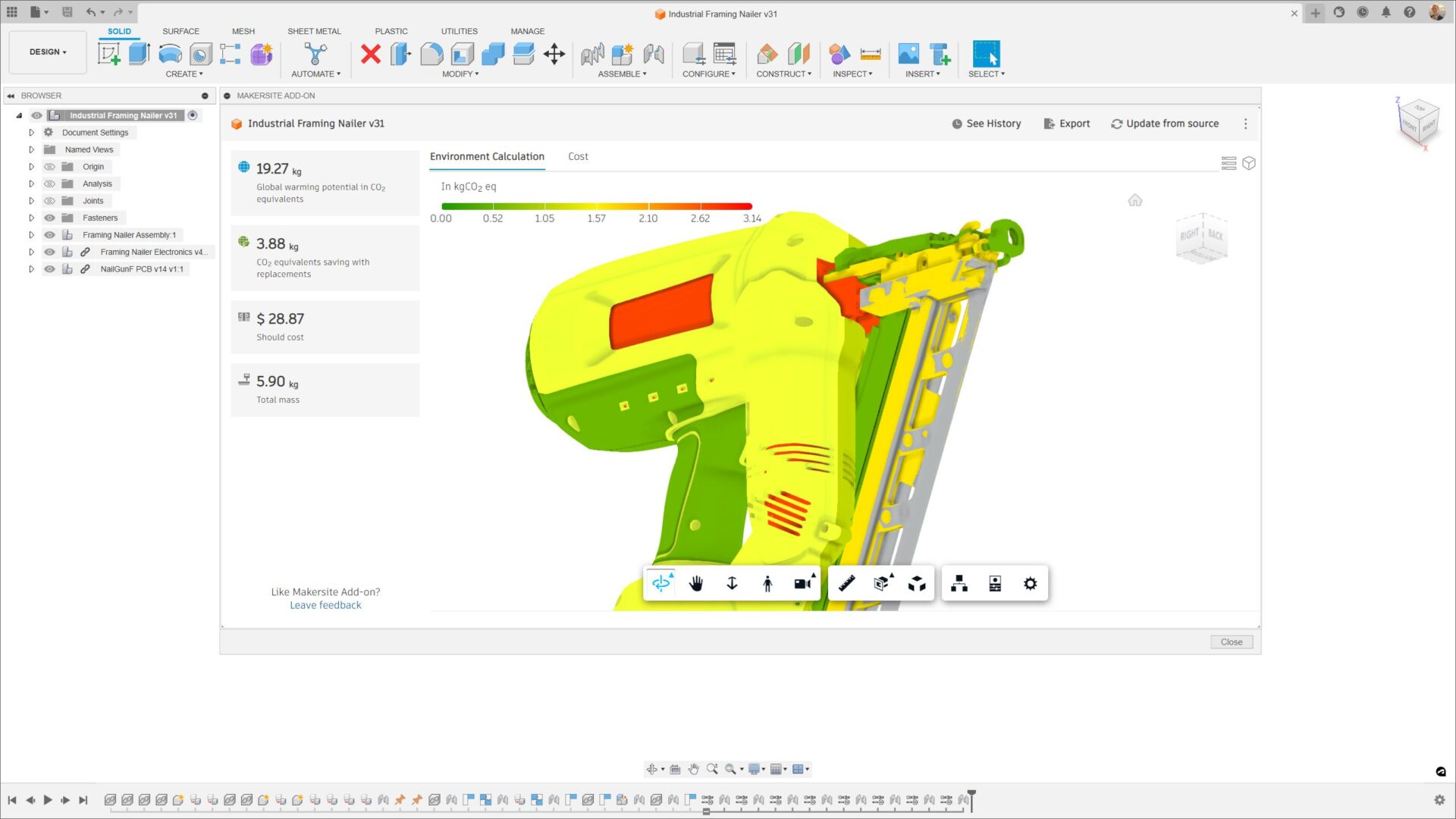
Task: Click the Fillet tool in Modify group
Action: click(431, 54)
